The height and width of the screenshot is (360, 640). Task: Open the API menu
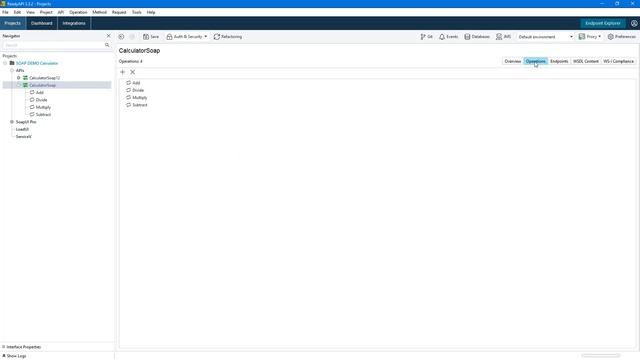61,12
